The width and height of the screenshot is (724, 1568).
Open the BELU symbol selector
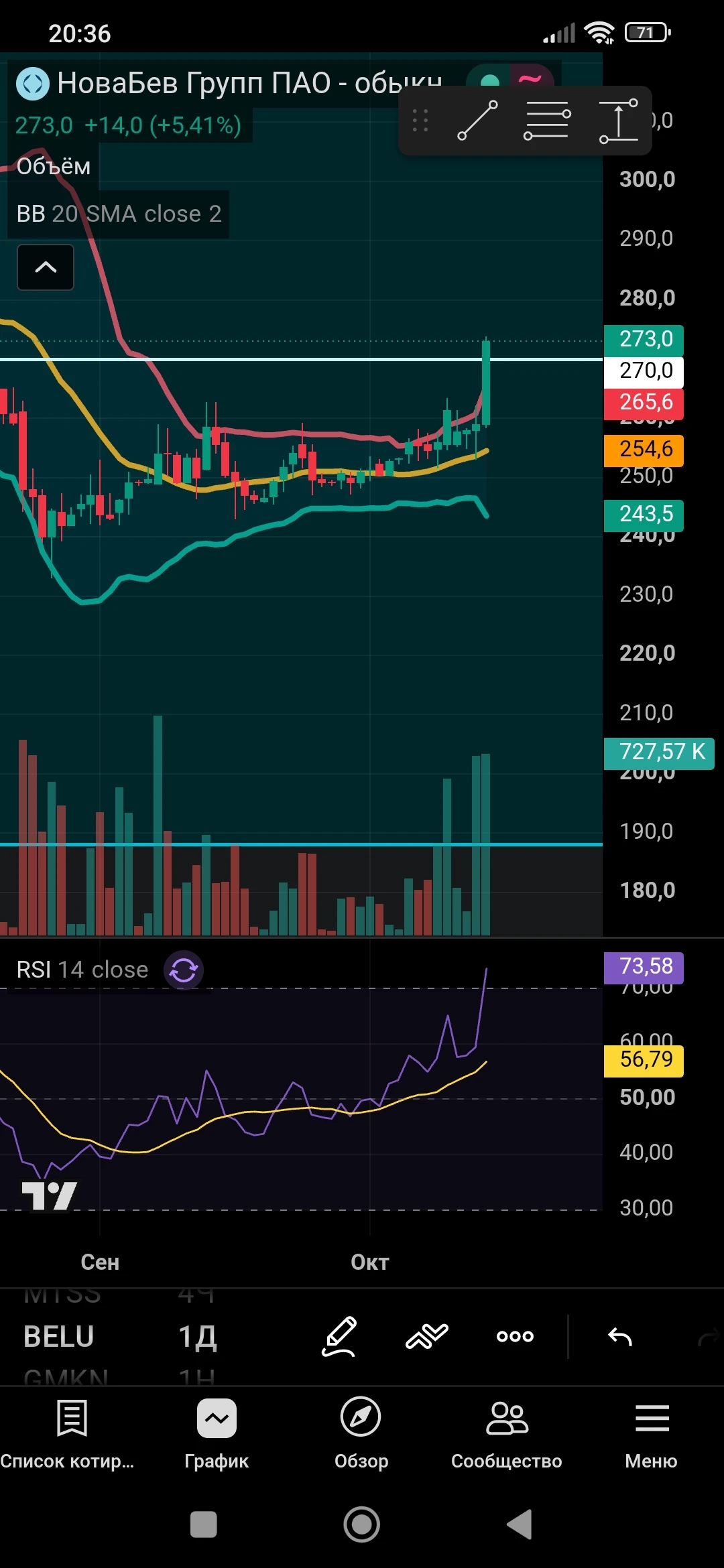(x=59, y=1336)
